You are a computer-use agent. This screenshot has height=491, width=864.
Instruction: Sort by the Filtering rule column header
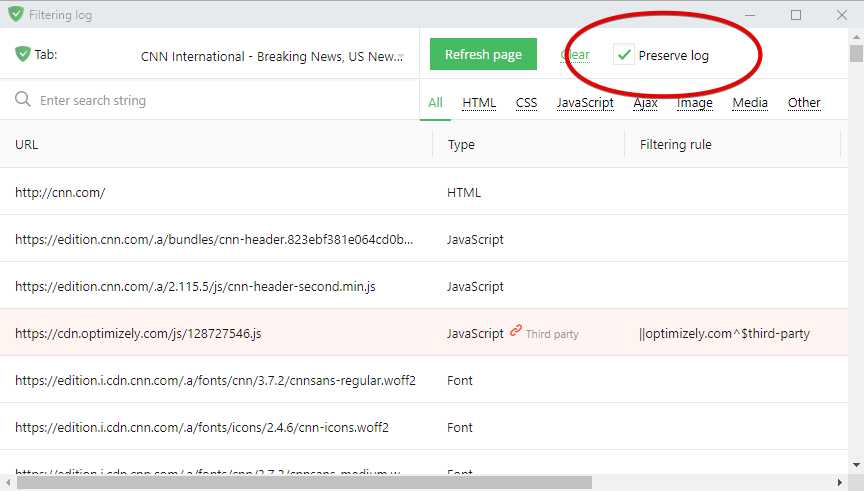(x=675, y=145)
